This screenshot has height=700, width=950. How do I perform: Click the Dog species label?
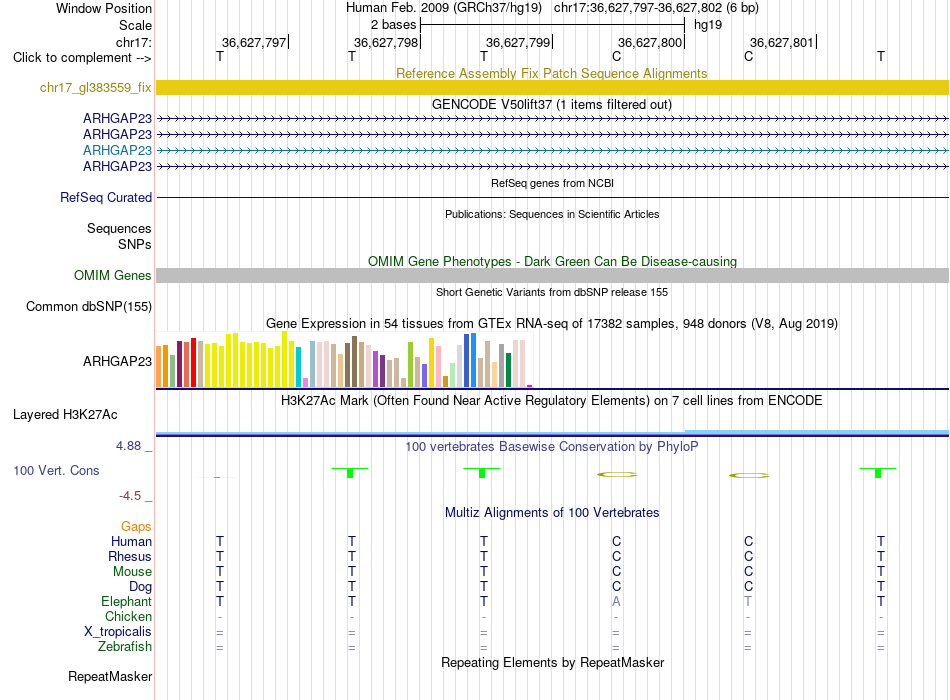pyautogui.click(x=141, y=587)
